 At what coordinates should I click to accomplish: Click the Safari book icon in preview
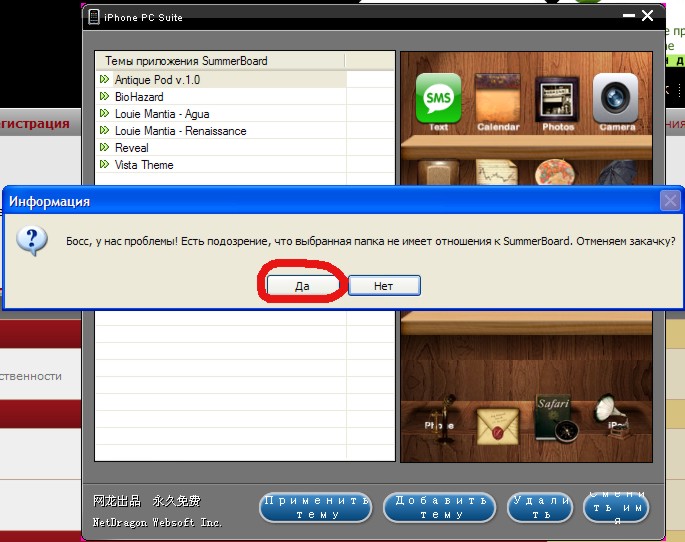click(x=556, y=418)
